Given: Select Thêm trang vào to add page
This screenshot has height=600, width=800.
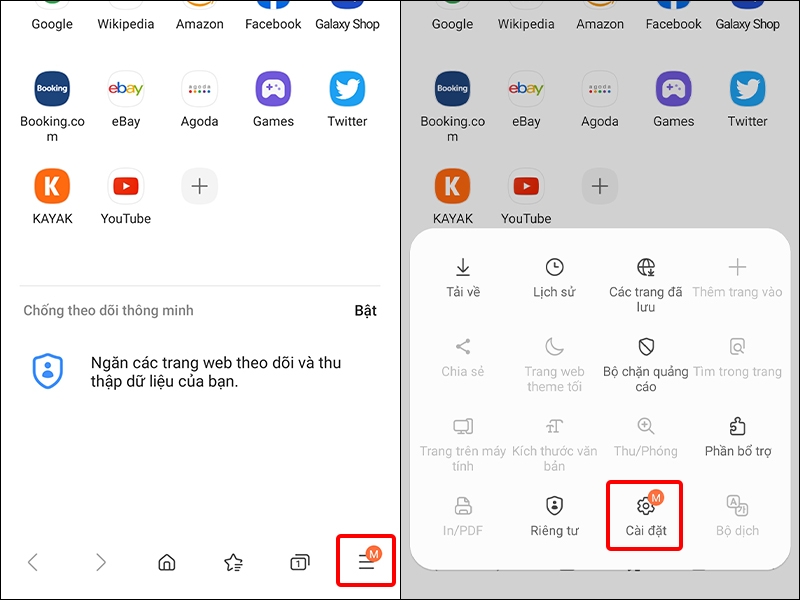Looking at the screenshot, I should (737, 277).
